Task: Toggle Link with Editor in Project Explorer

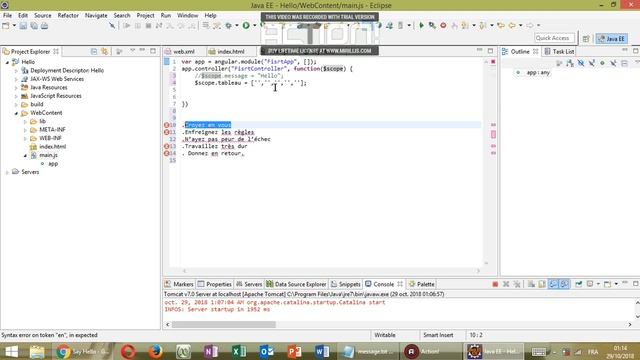Action: 104,51
